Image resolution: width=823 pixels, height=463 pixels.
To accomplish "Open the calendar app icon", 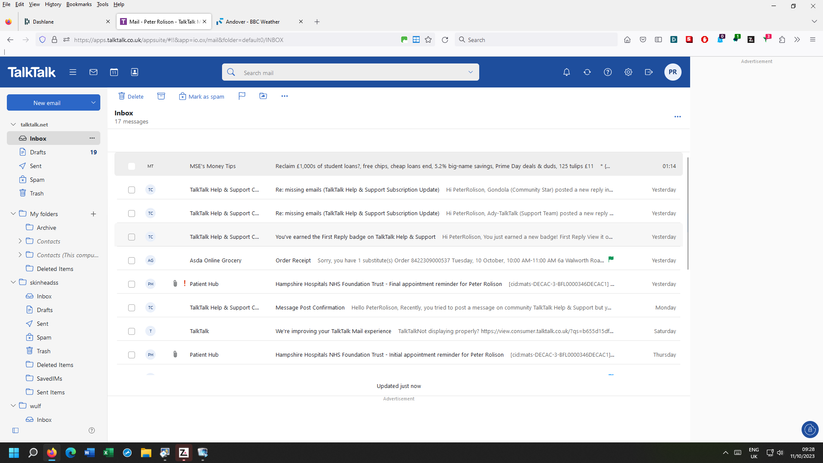I will [x=114, y=72].
